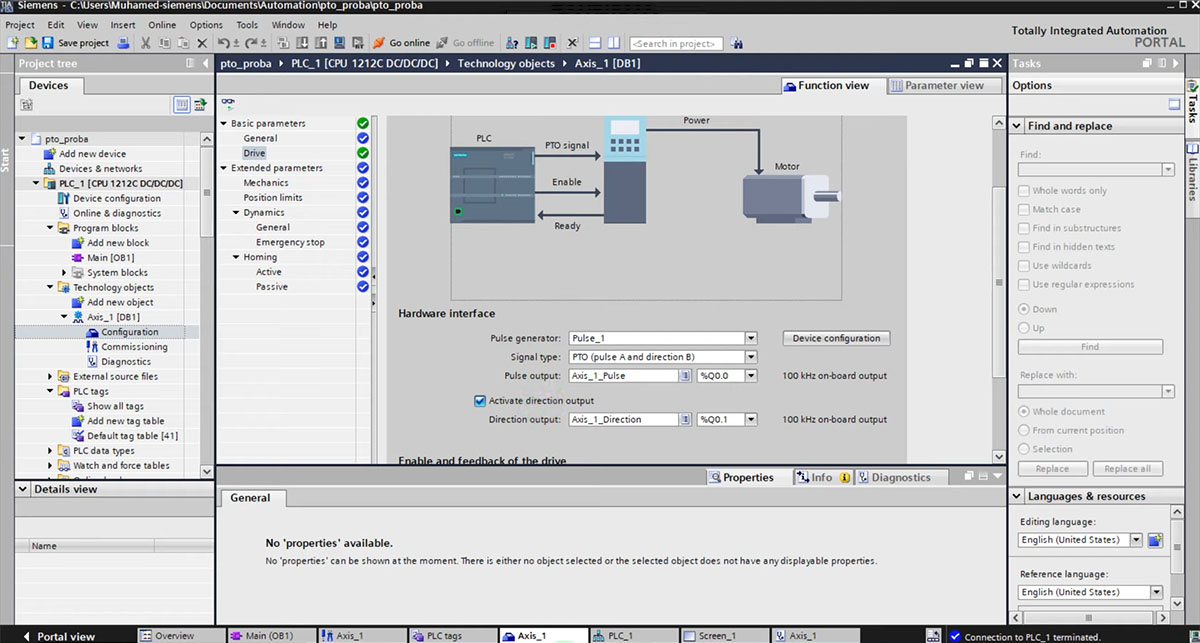Viewport: 1200px width, 643px height.
Task: Check the Find in substructures checkbox
Action: pyautogui.click(x=1024, y=228)
